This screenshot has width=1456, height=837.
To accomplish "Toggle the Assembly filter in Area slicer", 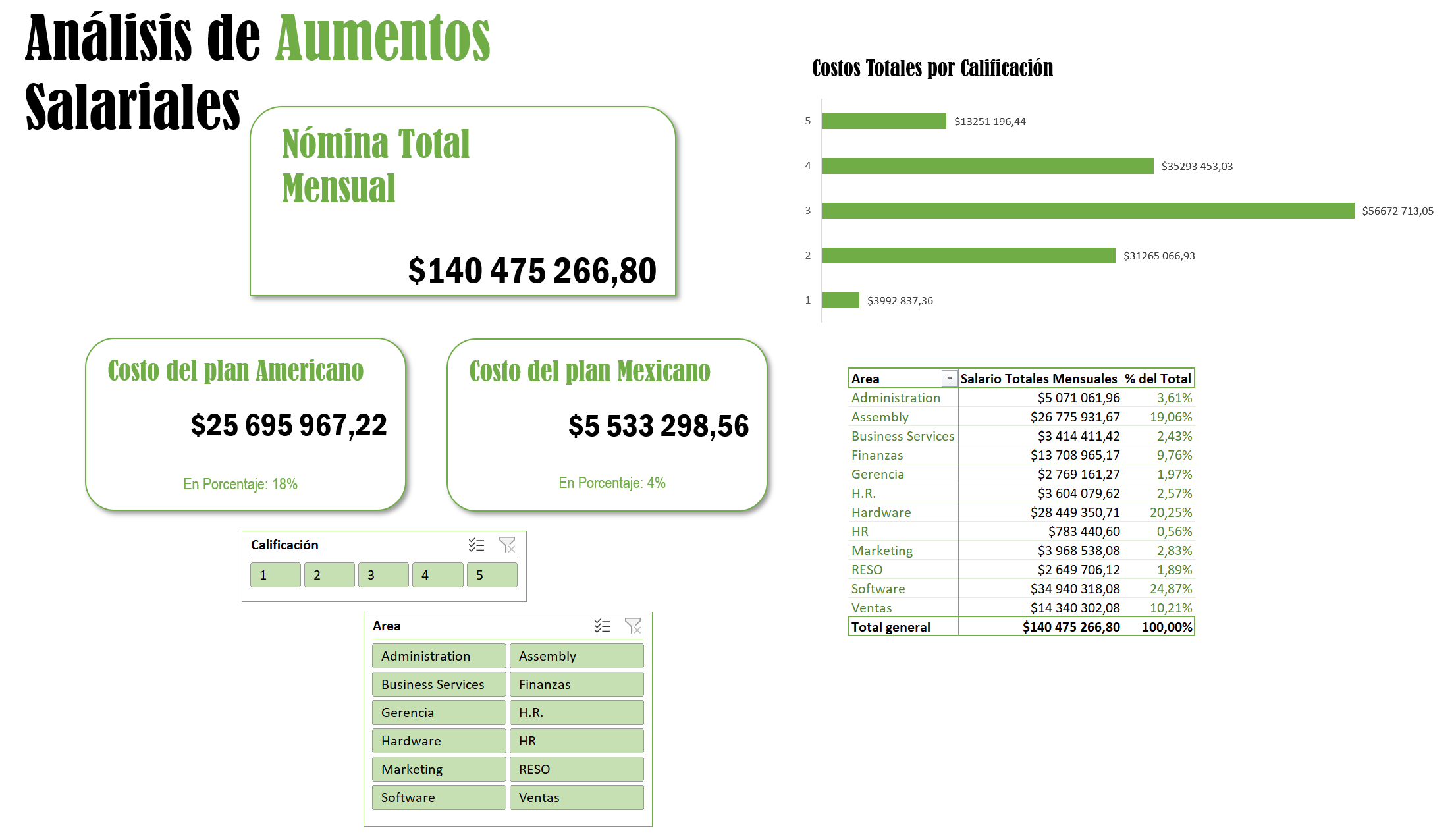I will click(x=576, y=655).
